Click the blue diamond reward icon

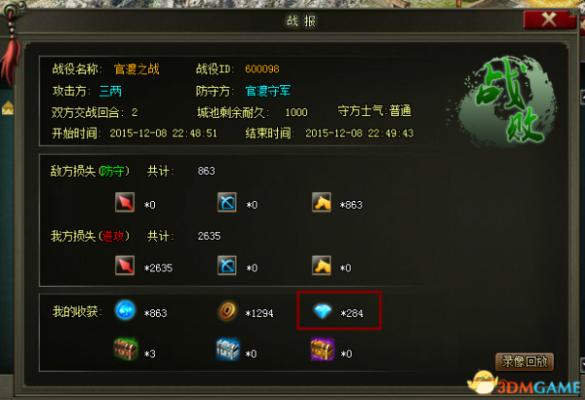point(322,311)
